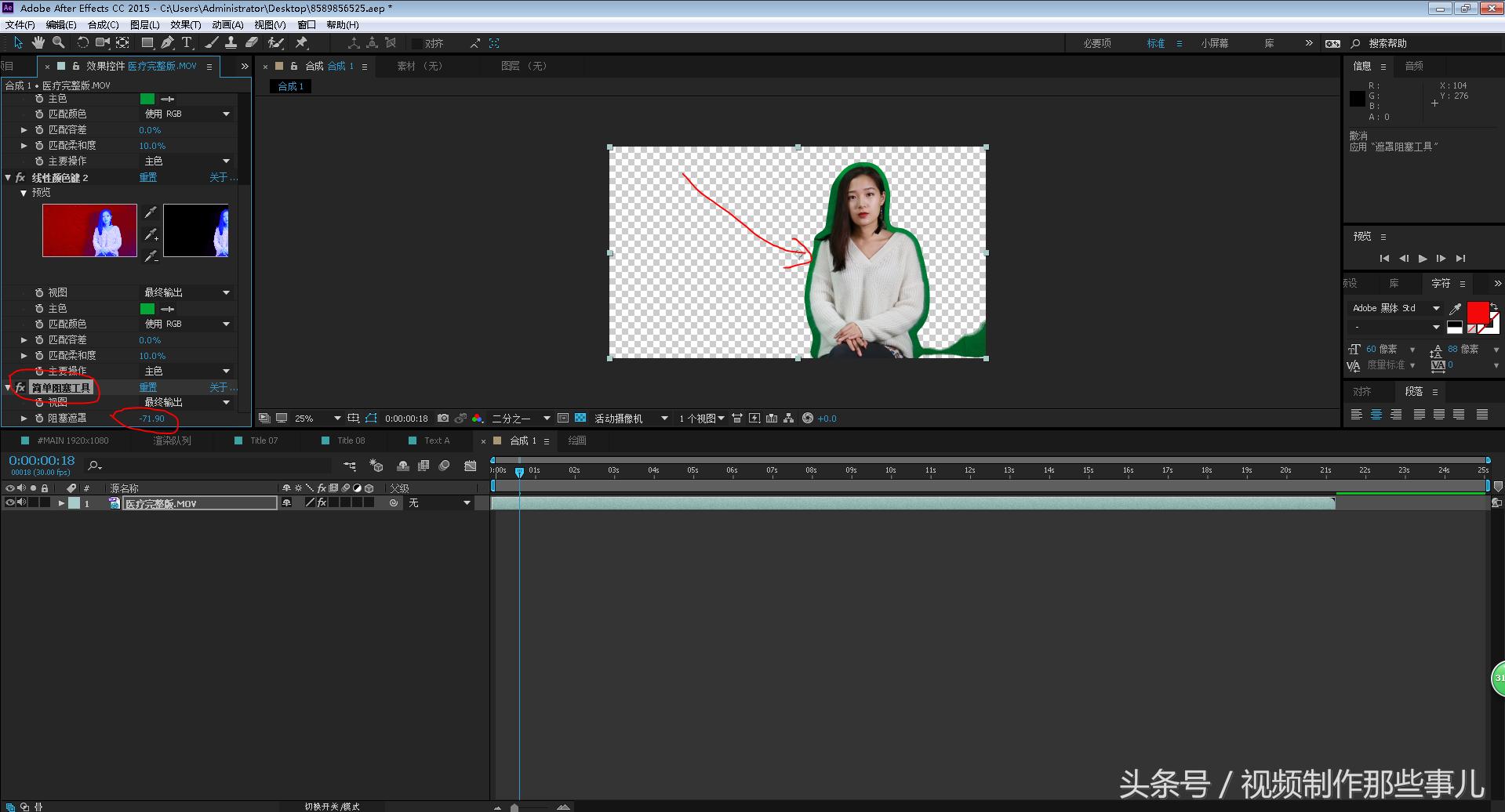This screenshot has height=812, width=1505.
Task: Open the Graph Editor in the timeline
Action: click(470, 466)
